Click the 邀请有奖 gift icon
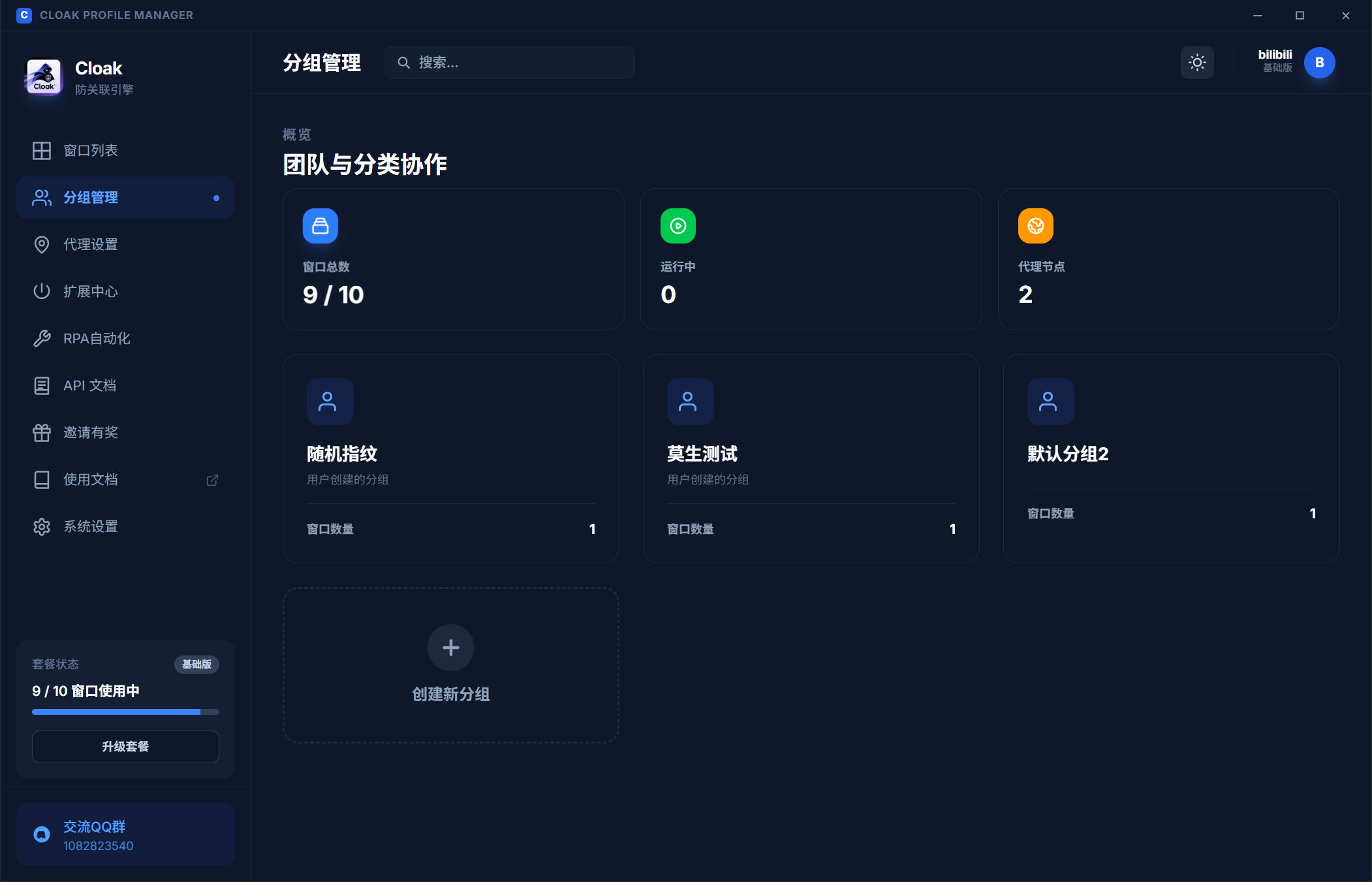Image resolution: width=1372 pixels, height=882 pixels. pyautogui.click(x=42, y=433)
